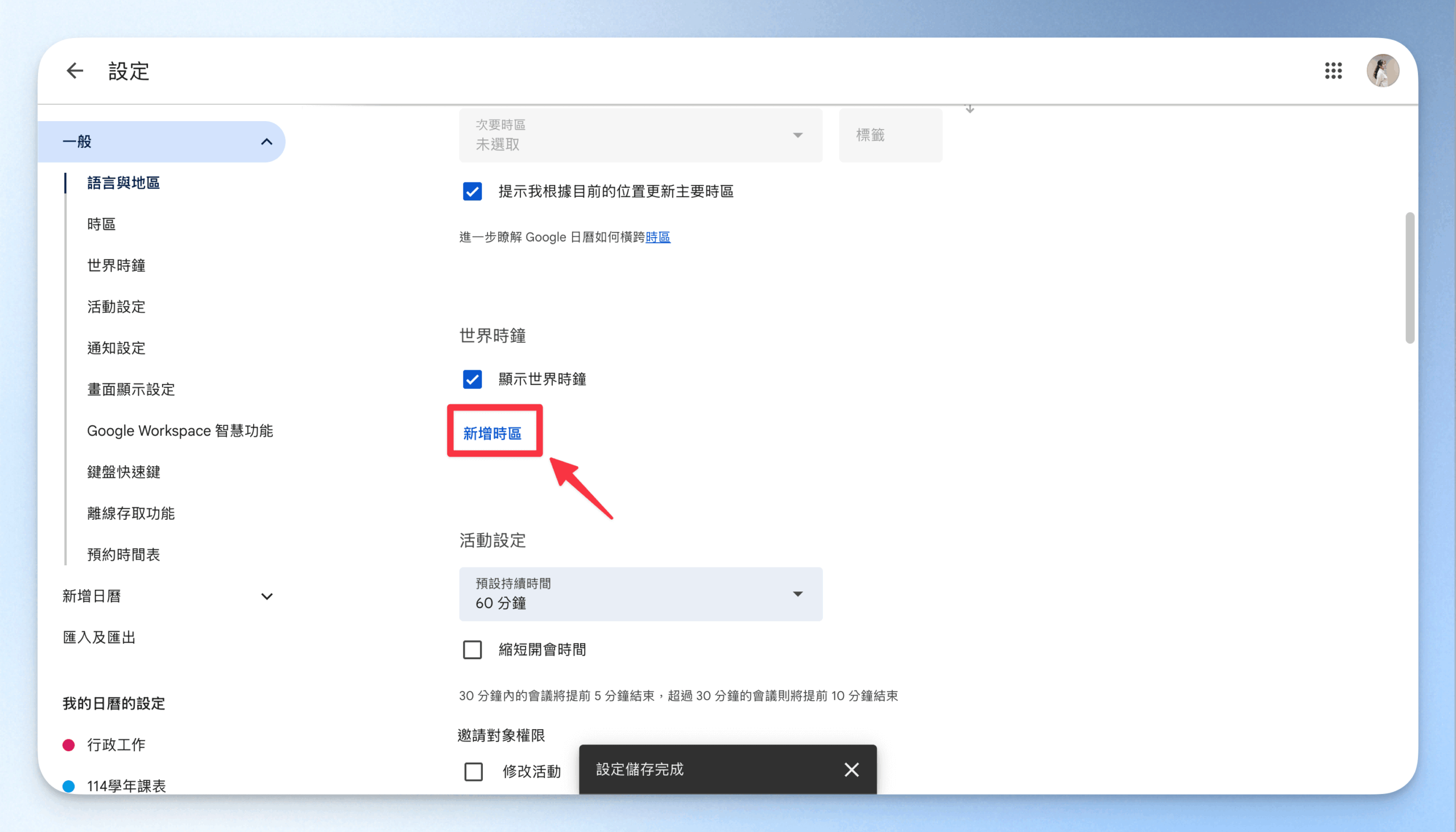The height and width of the screenshot is (832, 1456).
Task: Open the Google apps grid icon
Action: [1333, 71]
